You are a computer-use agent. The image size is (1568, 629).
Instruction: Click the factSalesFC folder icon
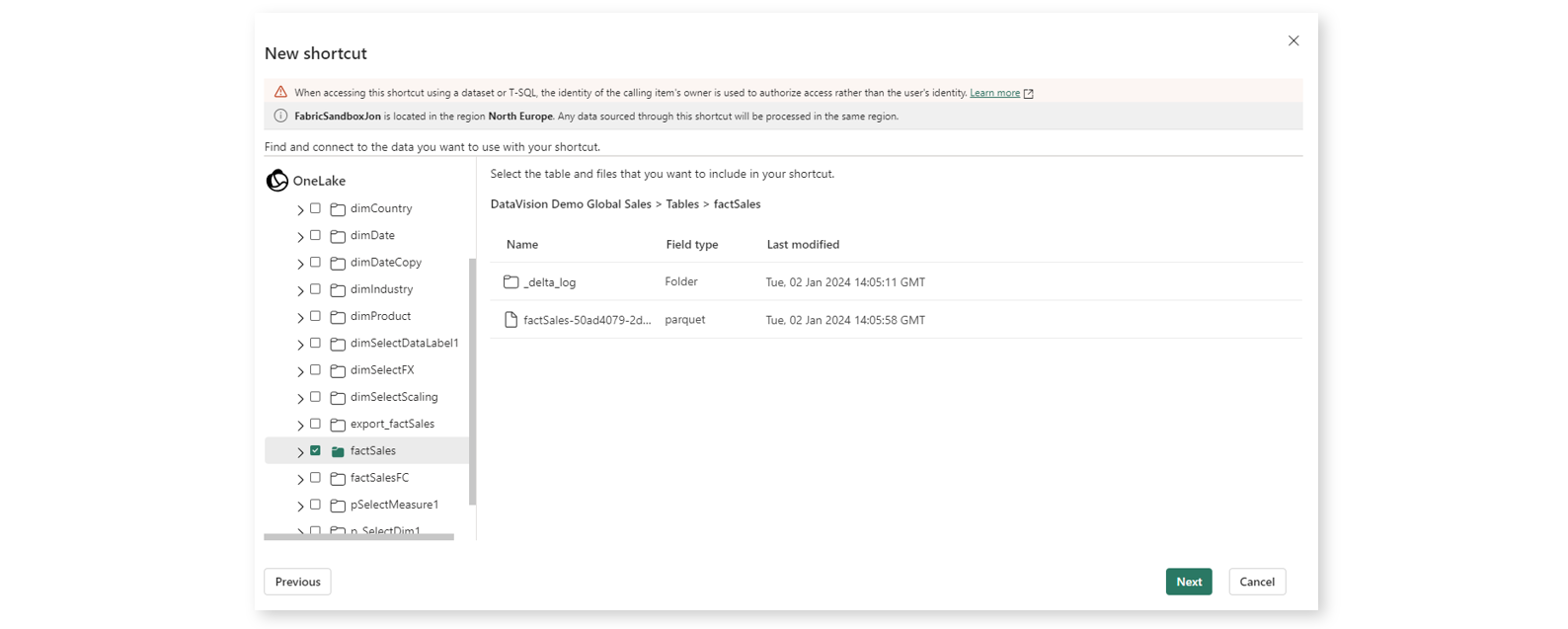click(338, 478)
